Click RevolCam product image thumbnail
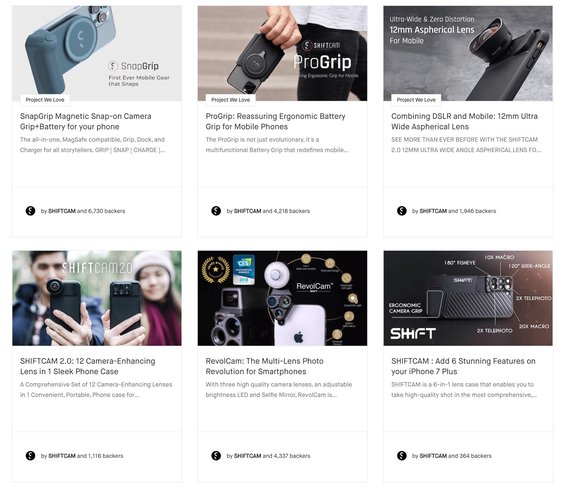This screenshot has height=491, width=563. 283,298
